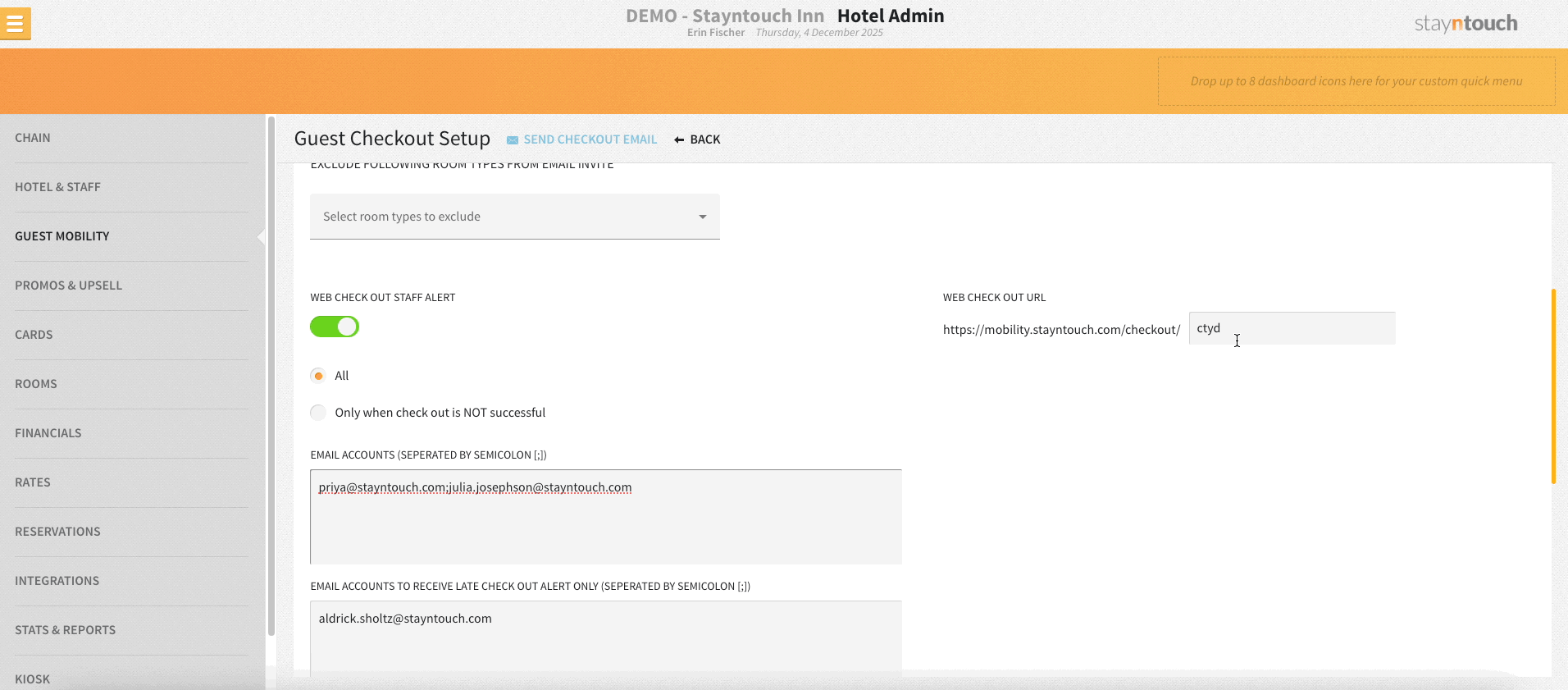Image resolution: width=1568 pixels, height=690 pixels.
Task: Open the Cards menu section
Action: (131, 335)
